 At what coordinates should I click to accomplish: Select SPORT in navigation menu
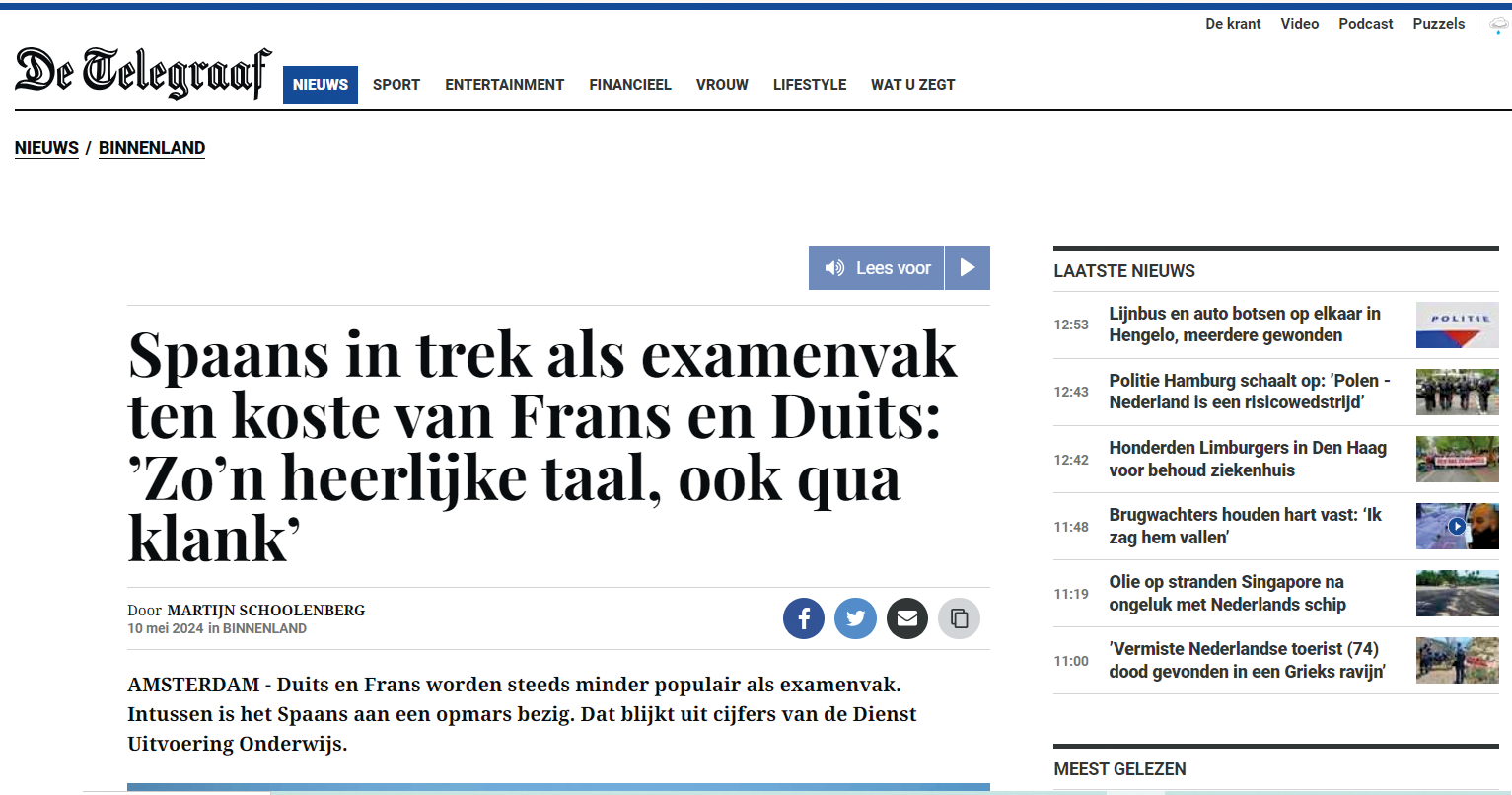396,85
